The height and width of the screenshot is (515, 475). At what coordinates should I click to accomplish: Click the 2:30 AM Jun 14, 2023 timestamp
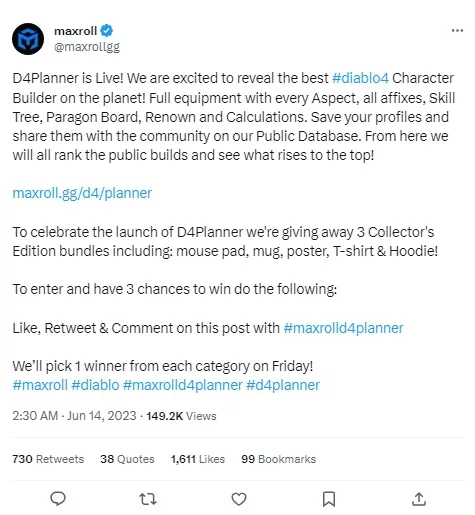74,416
